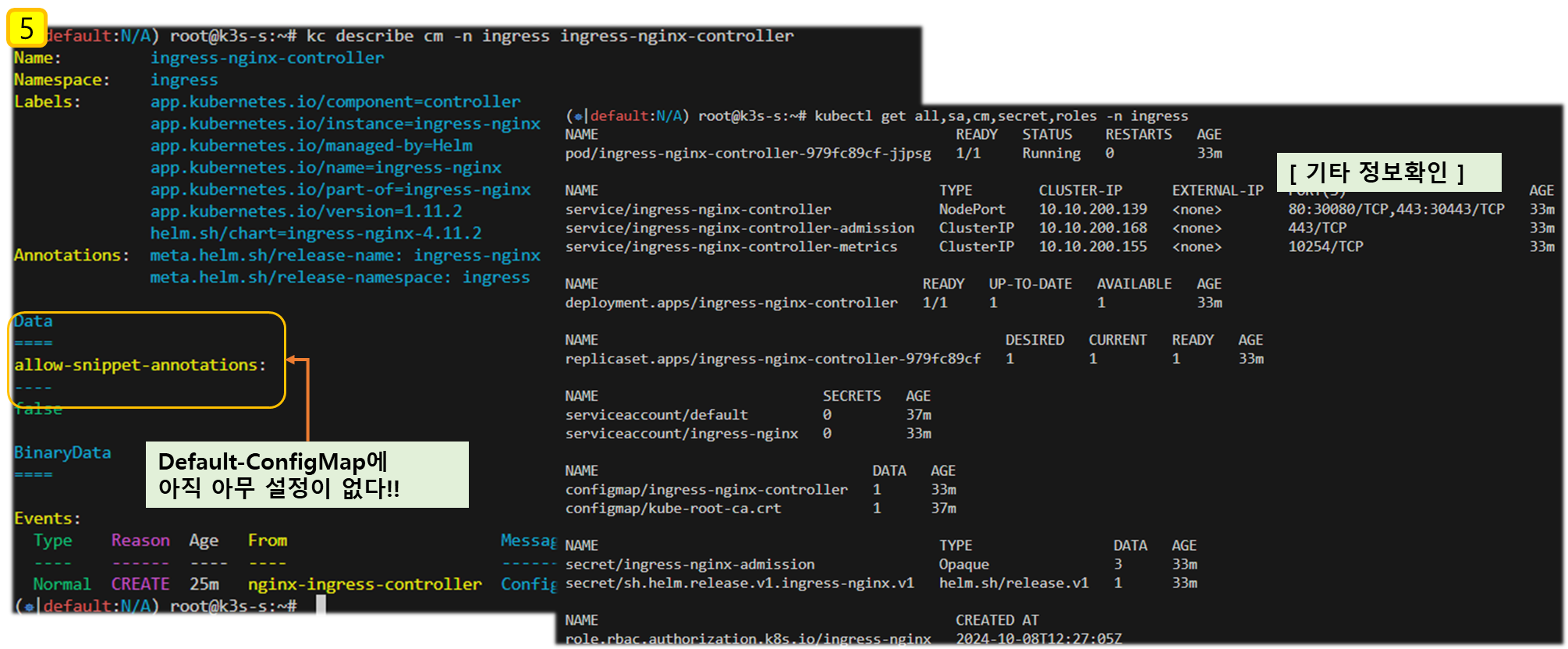
Task: Click label 'app.kubernetes.io/component=controller'
Action: [335, 101]
